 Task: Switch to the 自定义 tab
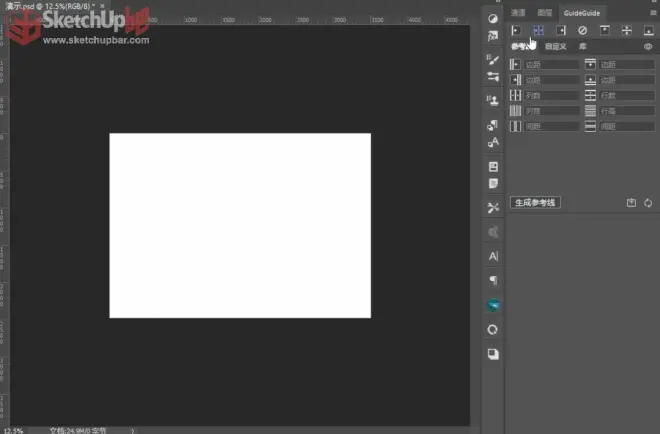[x=556, y=47]
